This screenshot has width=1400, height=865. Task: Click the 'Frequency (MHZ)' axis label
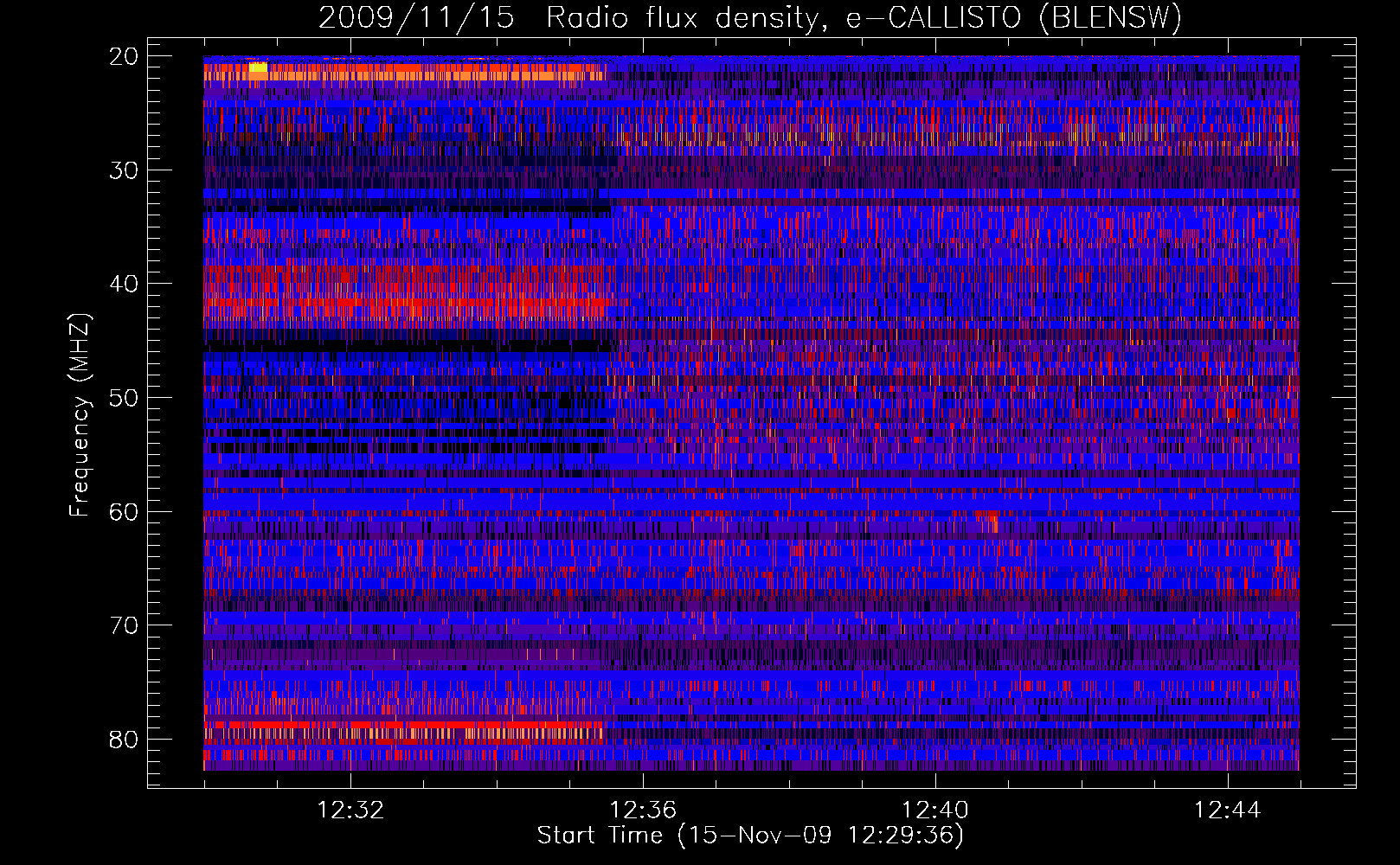point(79,415)
